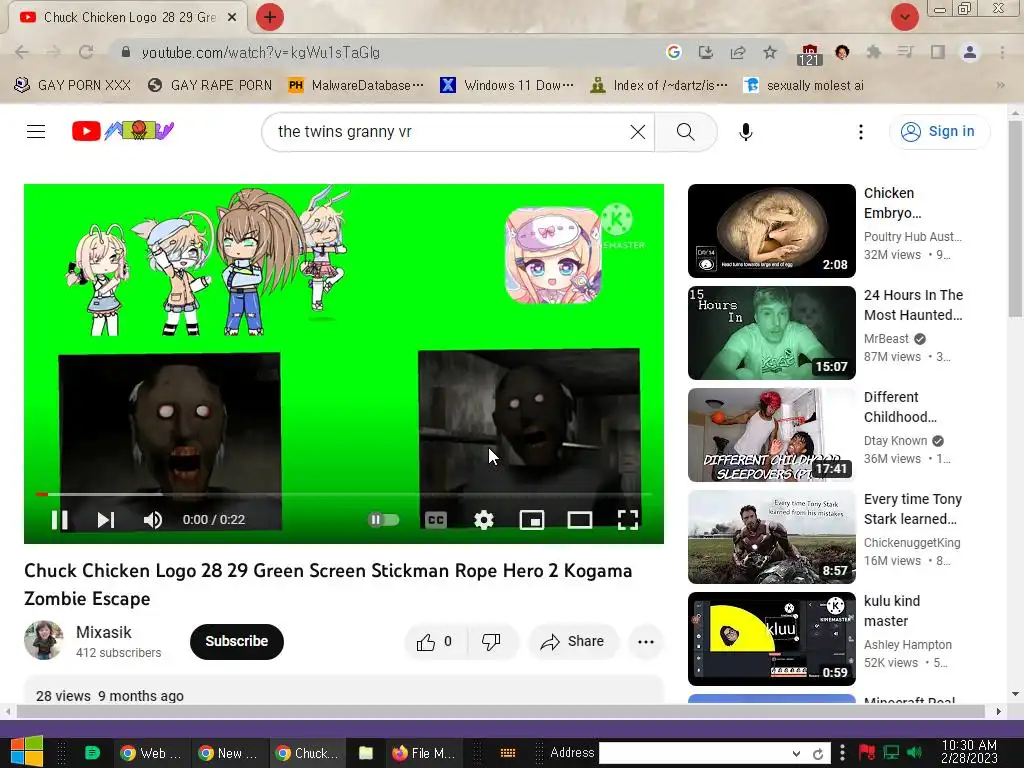
Task: Open the extensions puzzle icon
Action: pyautogui.click(x=873, y=52)
